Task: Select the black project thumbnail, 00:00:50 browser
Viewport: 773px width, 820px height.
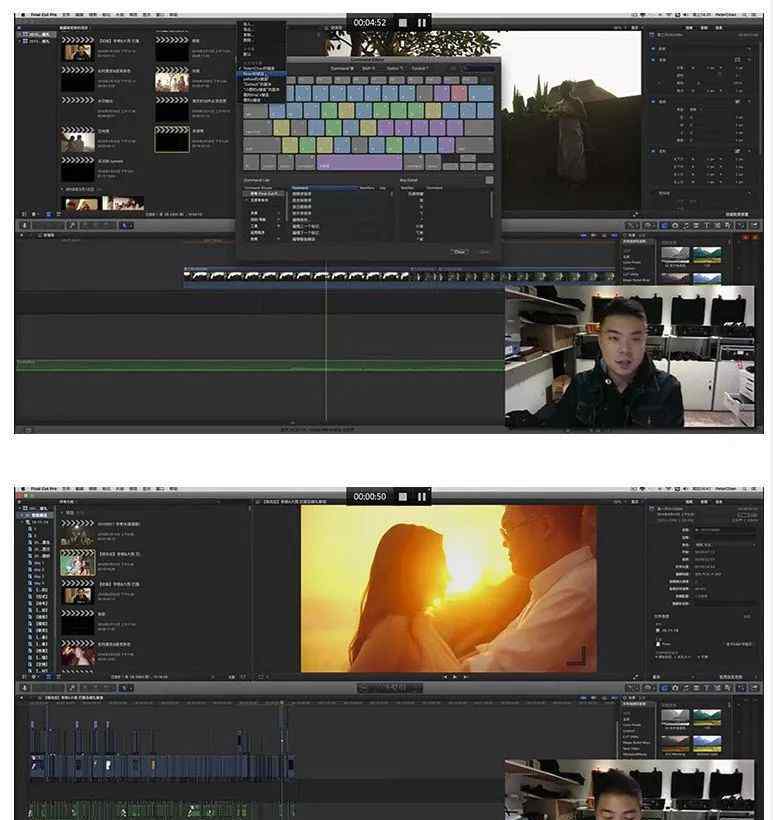Action: tap(77, 624)
